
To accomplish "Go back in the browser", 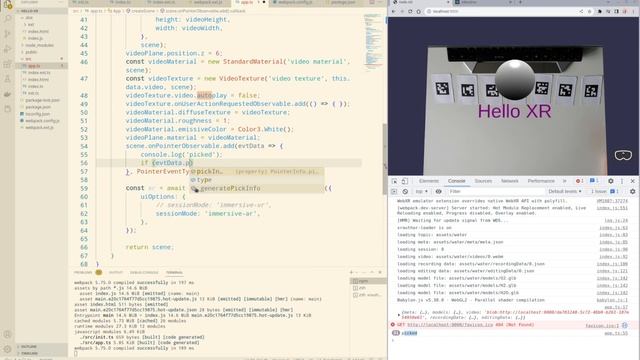I will [x=393, y=11].
